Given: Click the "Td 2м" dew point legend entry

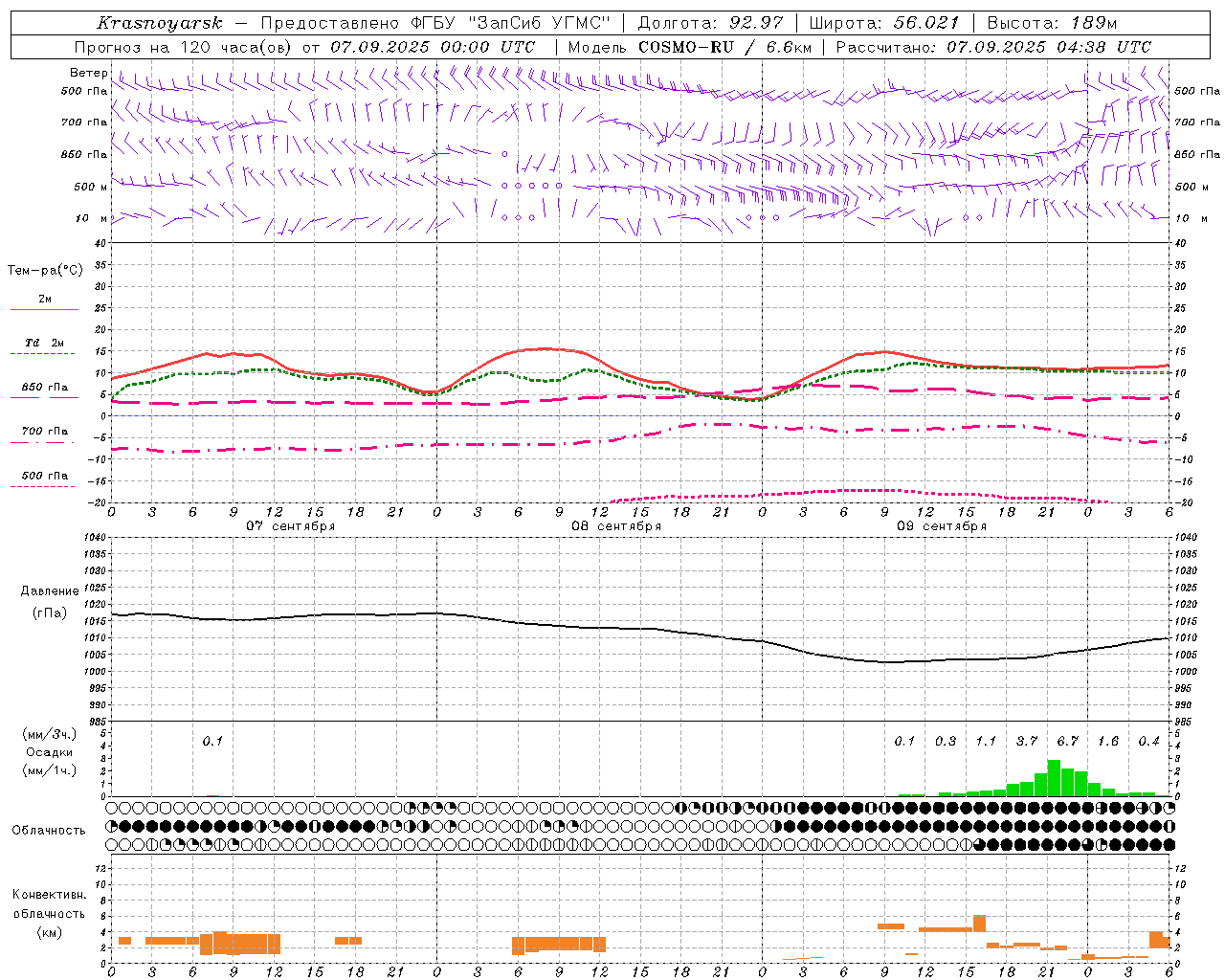Looking at the screenshot, I should tap(44, 343).
